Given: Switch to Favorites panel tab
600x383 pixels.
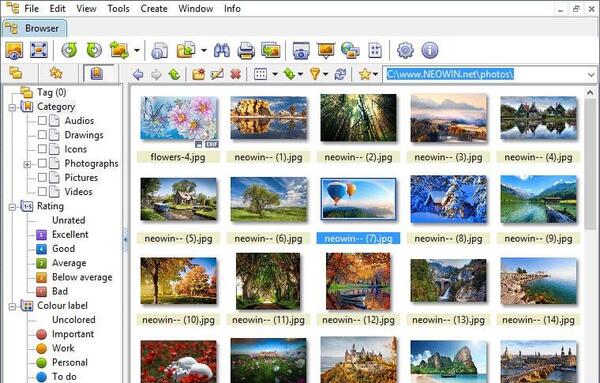Looking at the screenshot, I should click(x=57, y=73).
